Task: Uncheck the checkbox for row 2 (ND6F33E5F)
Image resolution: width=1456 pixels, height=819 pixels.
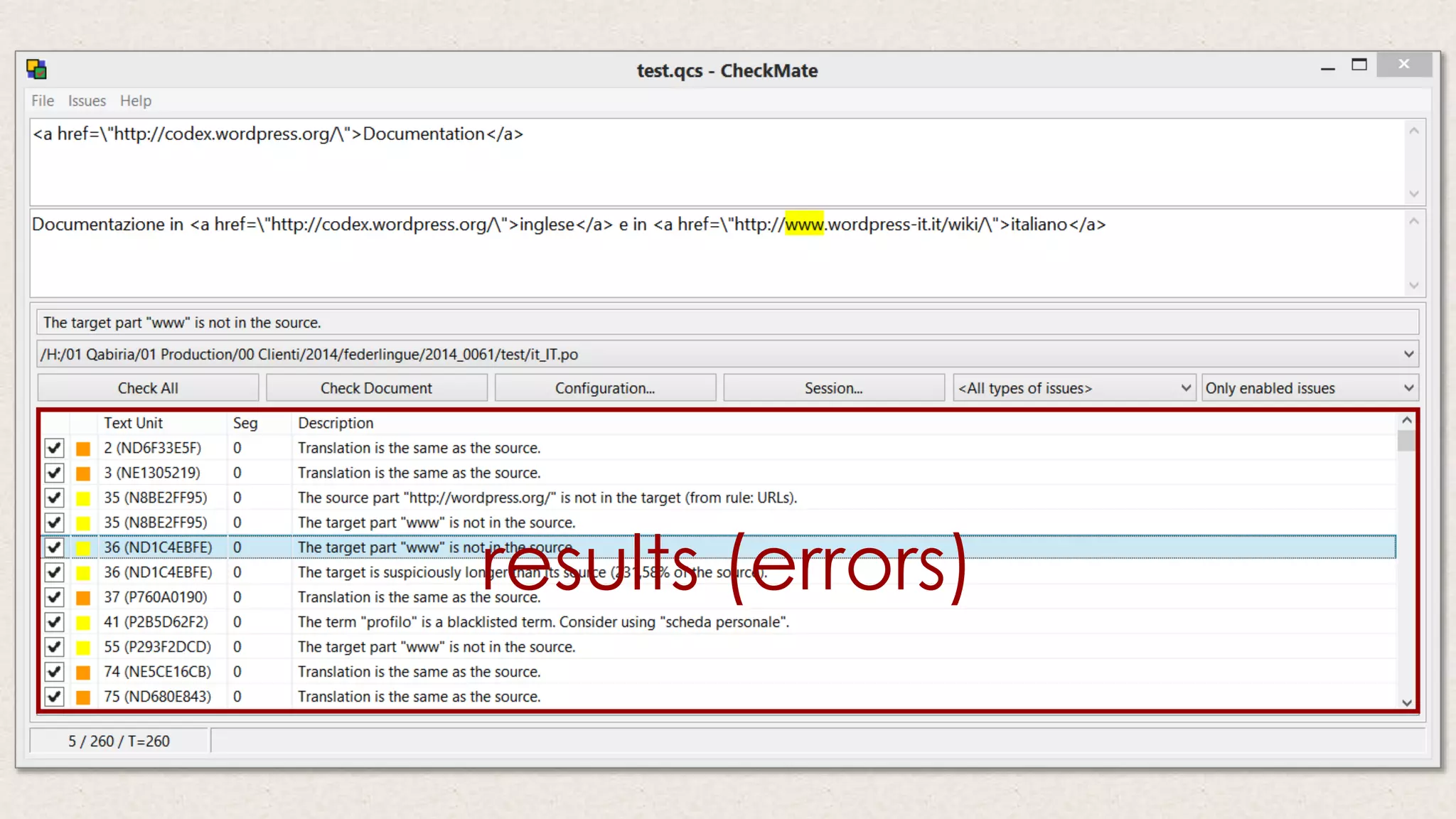Action: click(54, 448)
